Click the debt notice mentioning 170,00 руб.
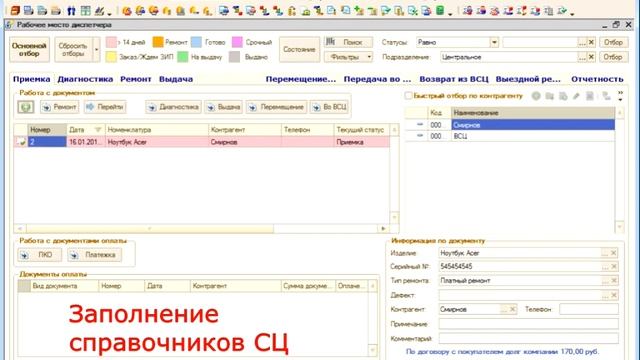This screenshot has height=360, width=640. (502, 351)
